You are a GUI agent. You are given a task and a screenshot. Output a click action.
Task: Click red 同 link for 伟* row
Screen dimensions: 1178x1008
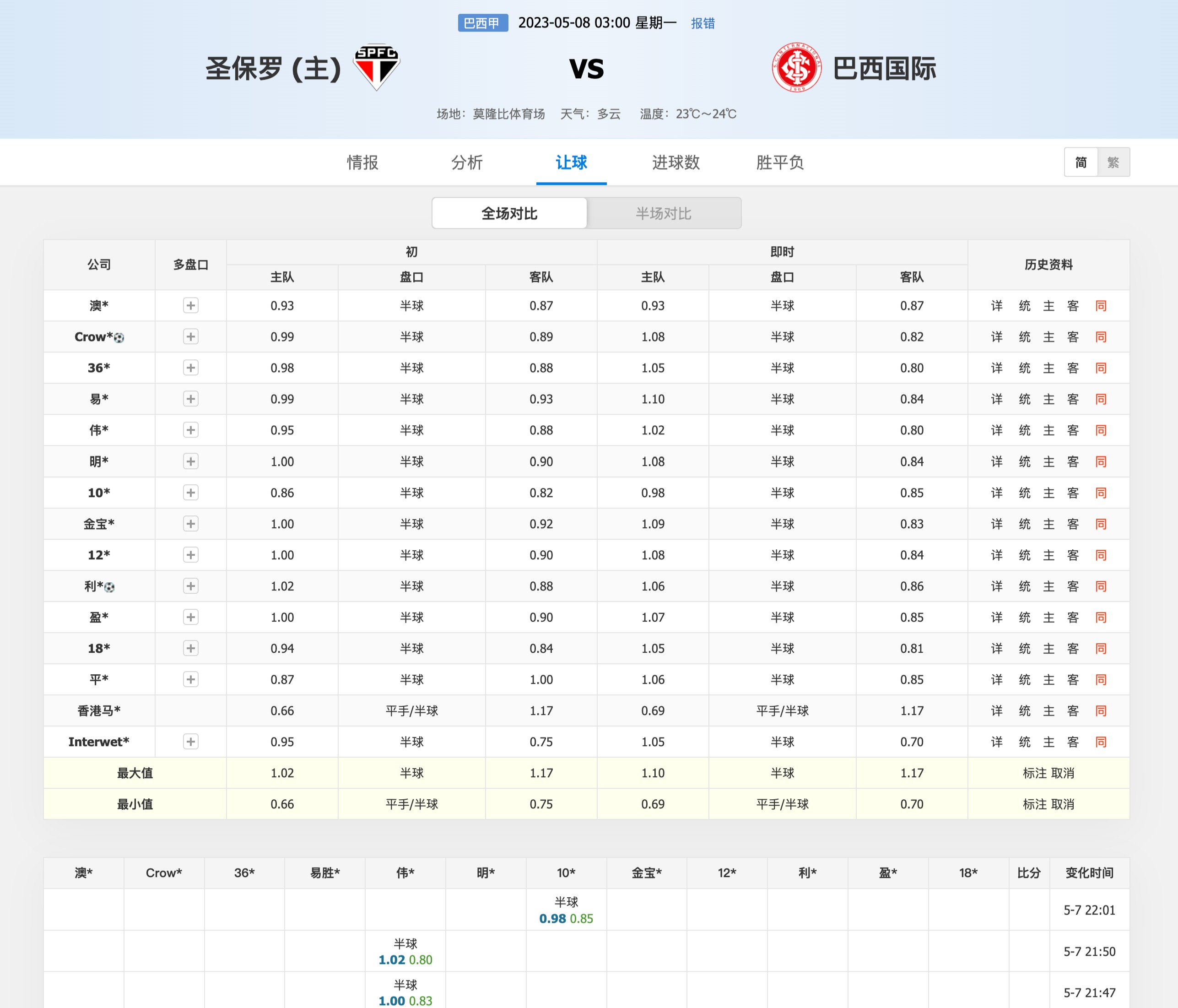[x=1101, y=430]
